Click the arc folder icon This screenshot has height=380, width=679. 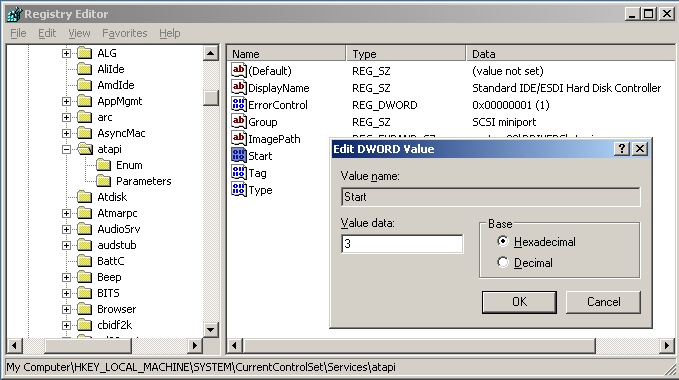84,117
